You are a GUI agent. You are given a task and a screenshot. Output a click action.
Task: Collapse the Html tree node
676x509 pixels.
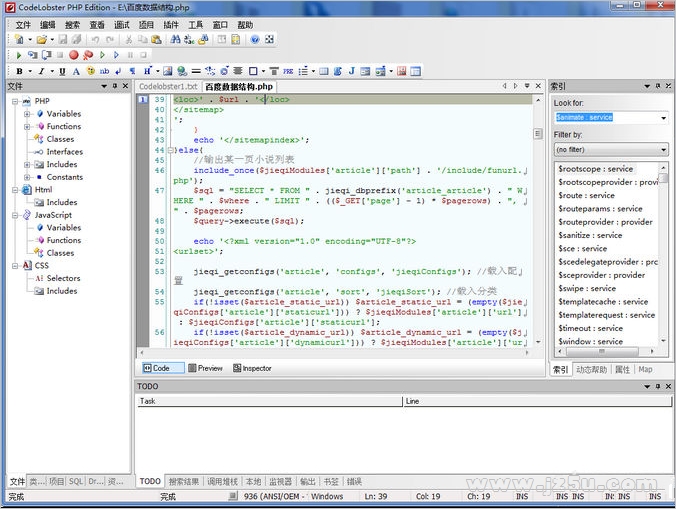16,190
